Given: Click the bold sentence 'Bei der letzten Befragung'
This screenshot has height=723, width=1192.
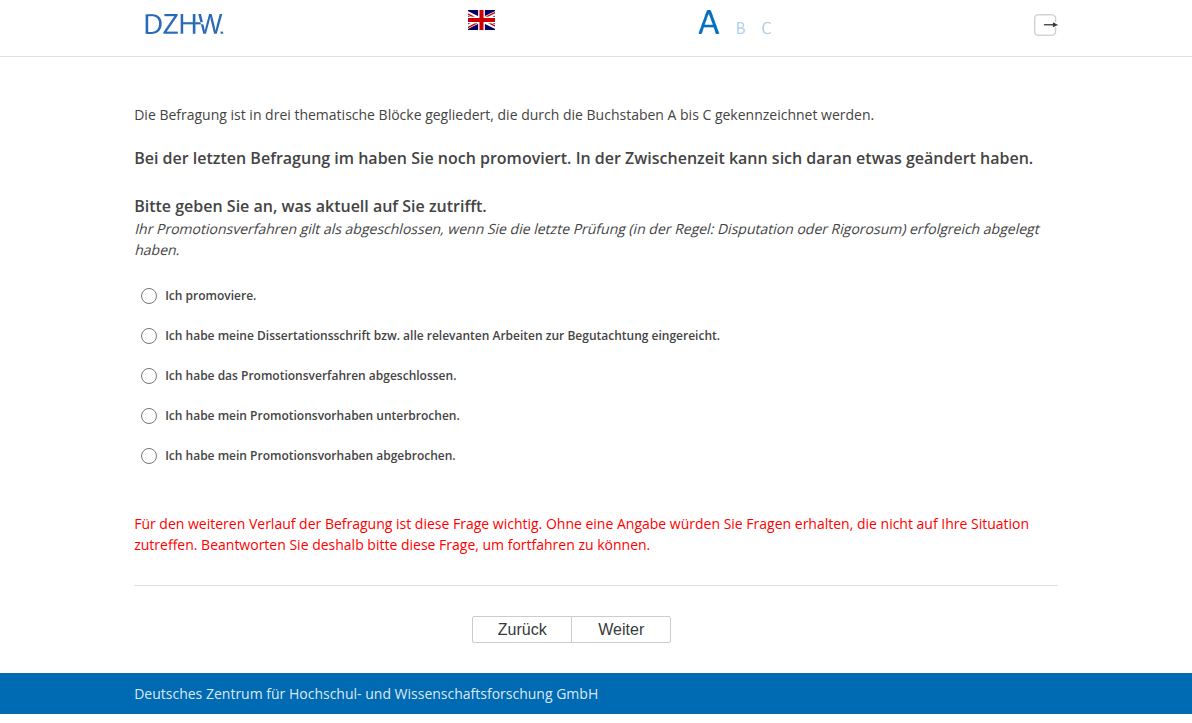Looking at the screenshot, I should click(584, 158).
